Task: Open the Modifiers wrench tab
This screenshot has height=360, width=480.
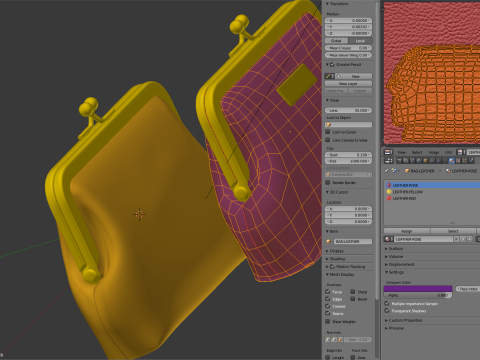Action: pos(438,160)
